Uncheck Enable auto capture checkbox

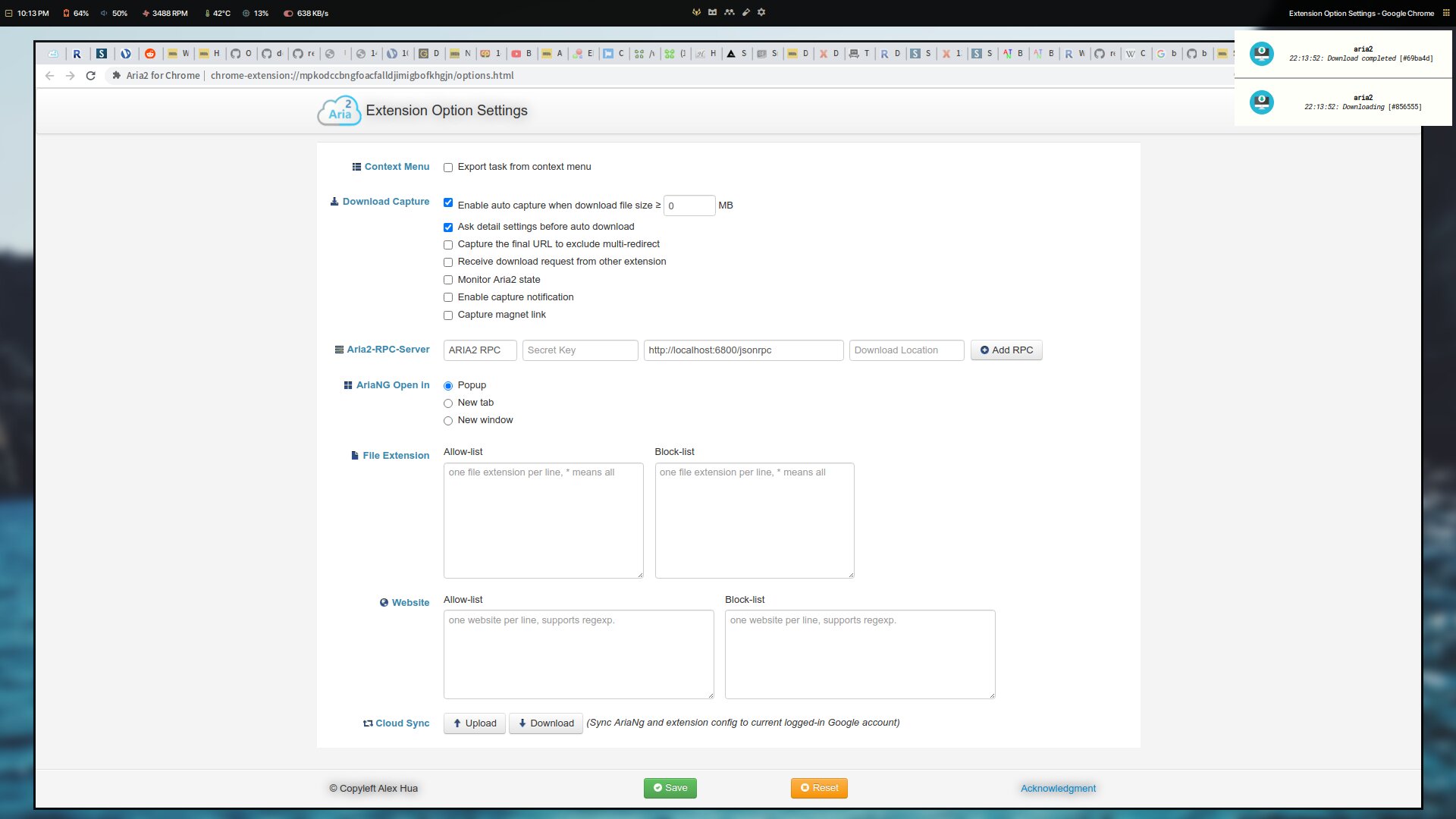pyautogui.click(x=448, y=202)
